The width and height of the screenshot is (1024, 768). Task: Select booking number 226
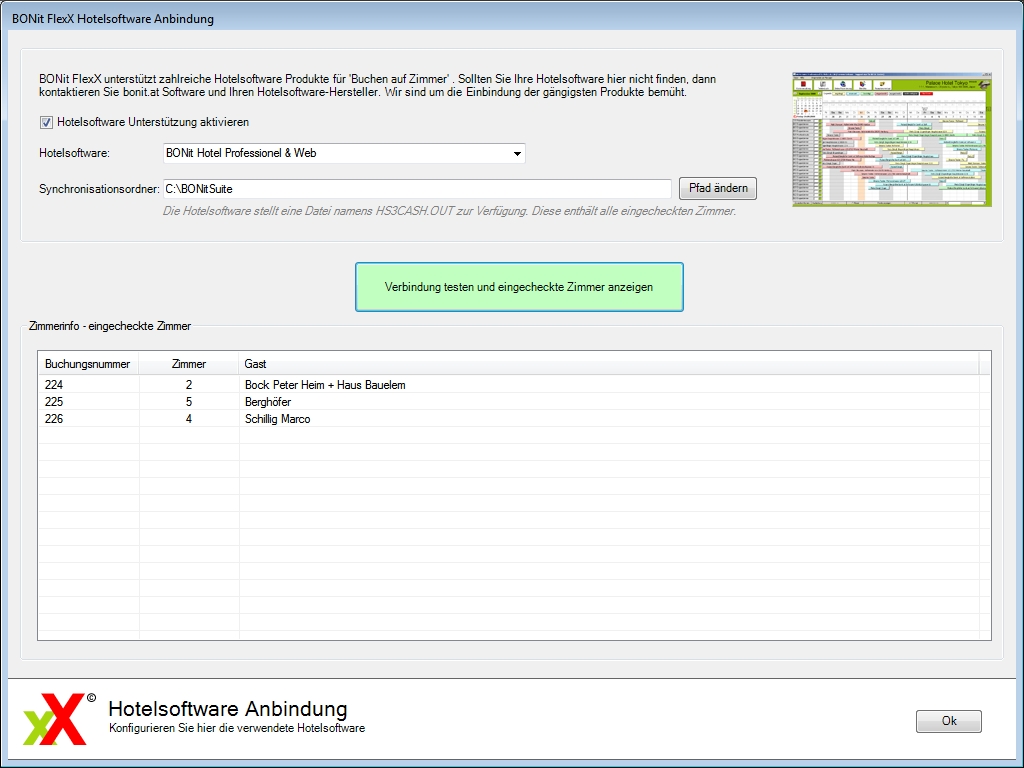pos(54,419)
